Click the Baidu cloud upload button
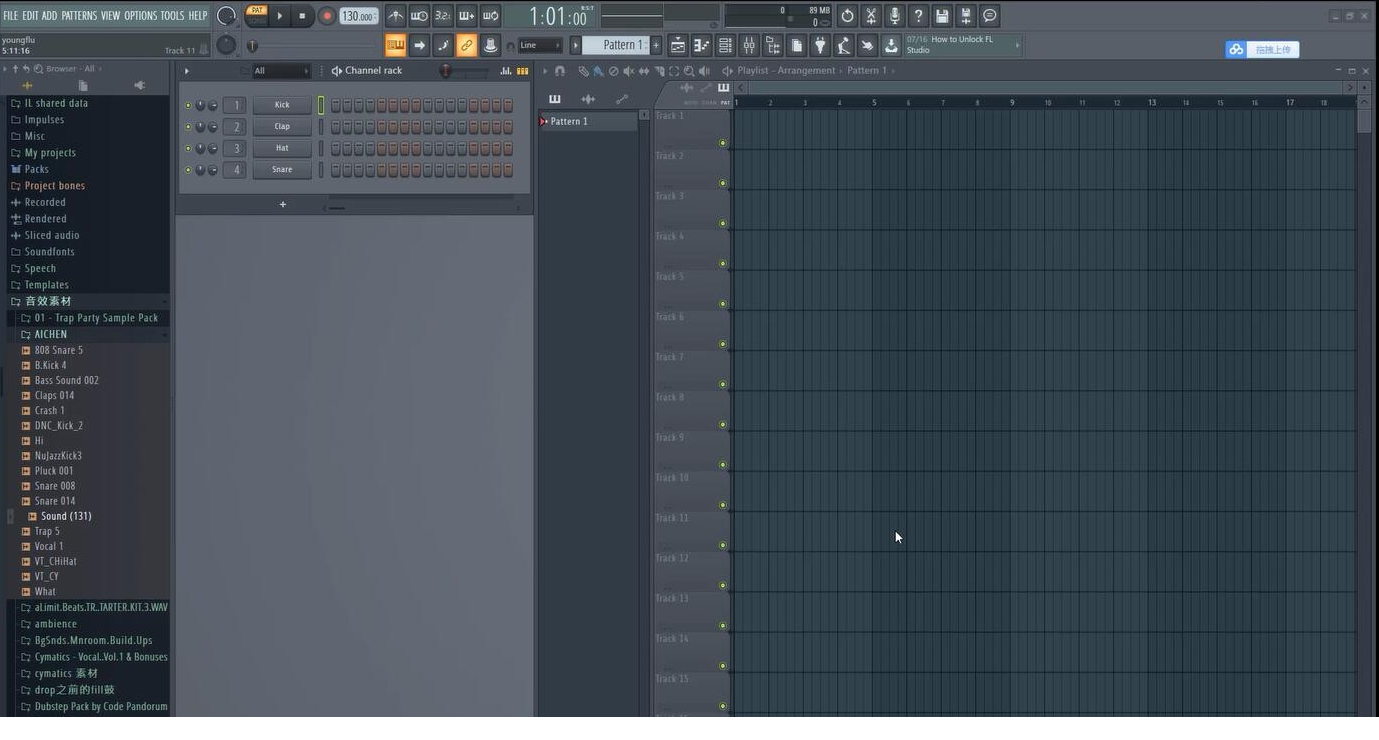 tap(1262, 49)
